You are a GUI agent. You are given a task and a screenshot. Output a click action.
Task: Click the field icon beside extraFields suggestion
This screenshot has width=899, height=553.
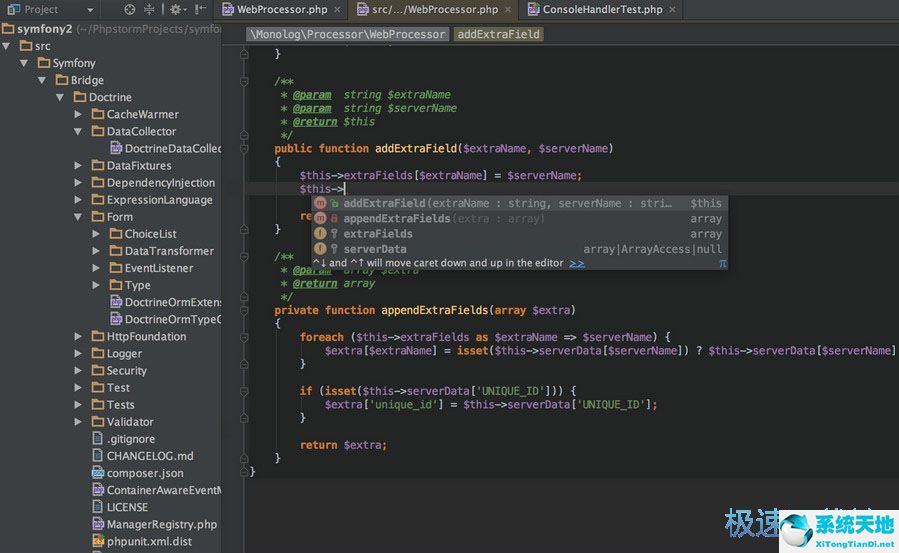tap(320, 233)
